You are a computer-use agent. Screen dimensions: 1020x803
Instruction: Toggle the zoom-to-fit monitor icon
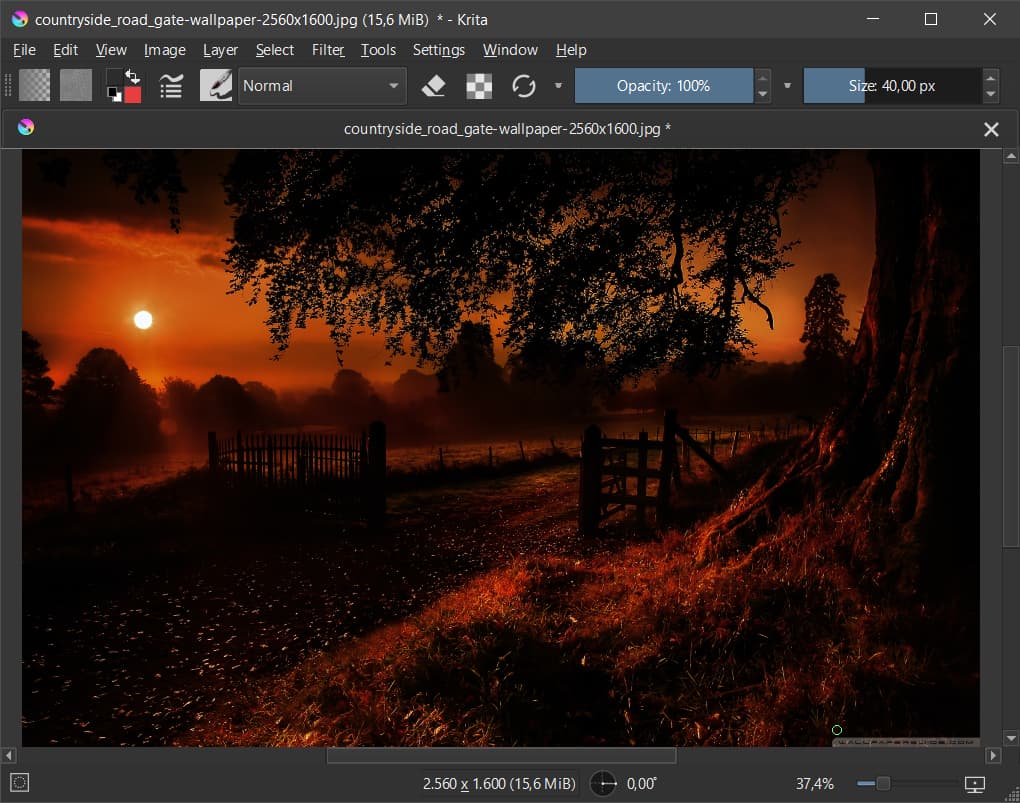click(x=975, y=784)
